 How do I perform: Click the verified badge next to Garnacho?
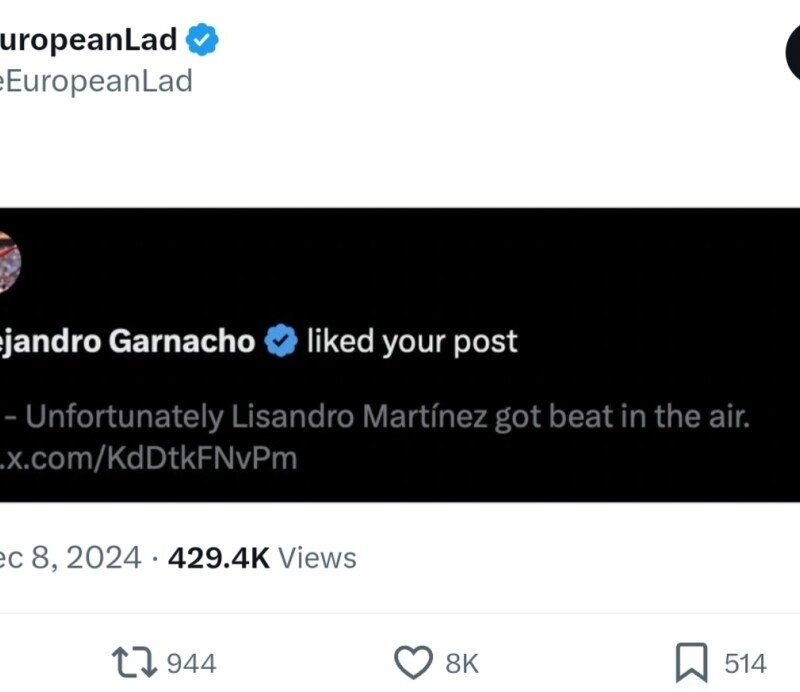[281, 342]
